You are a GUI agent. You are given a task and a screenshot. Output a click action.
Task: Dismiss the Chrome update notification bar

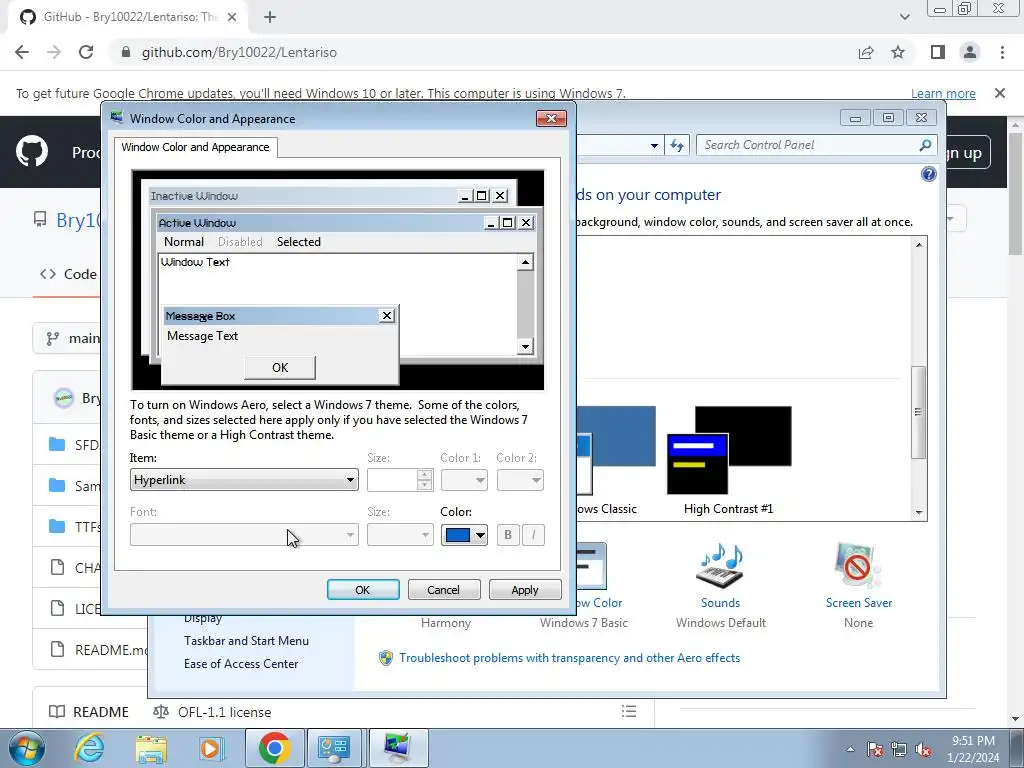[x=1000, y=93]
